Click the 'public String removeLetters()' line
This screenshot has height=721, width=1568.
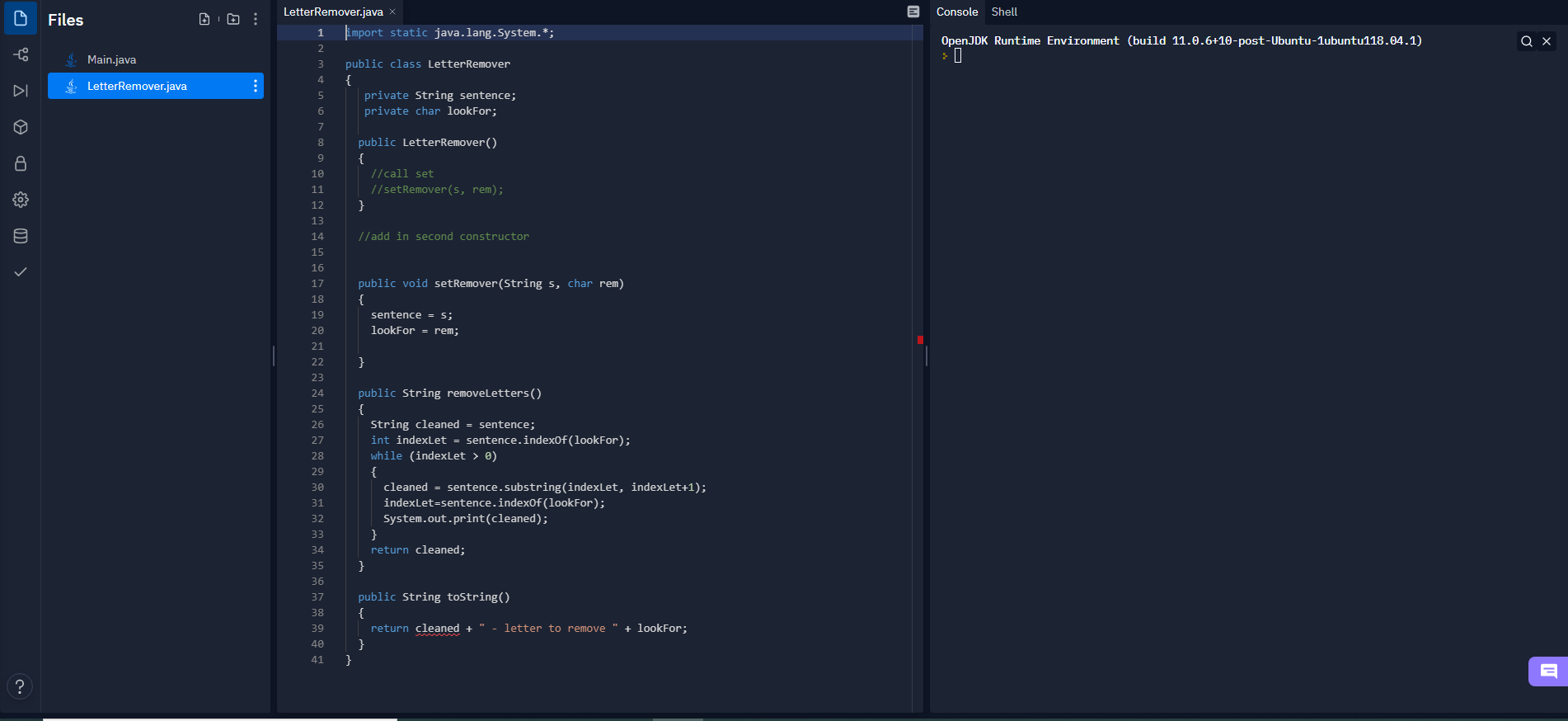450,393
